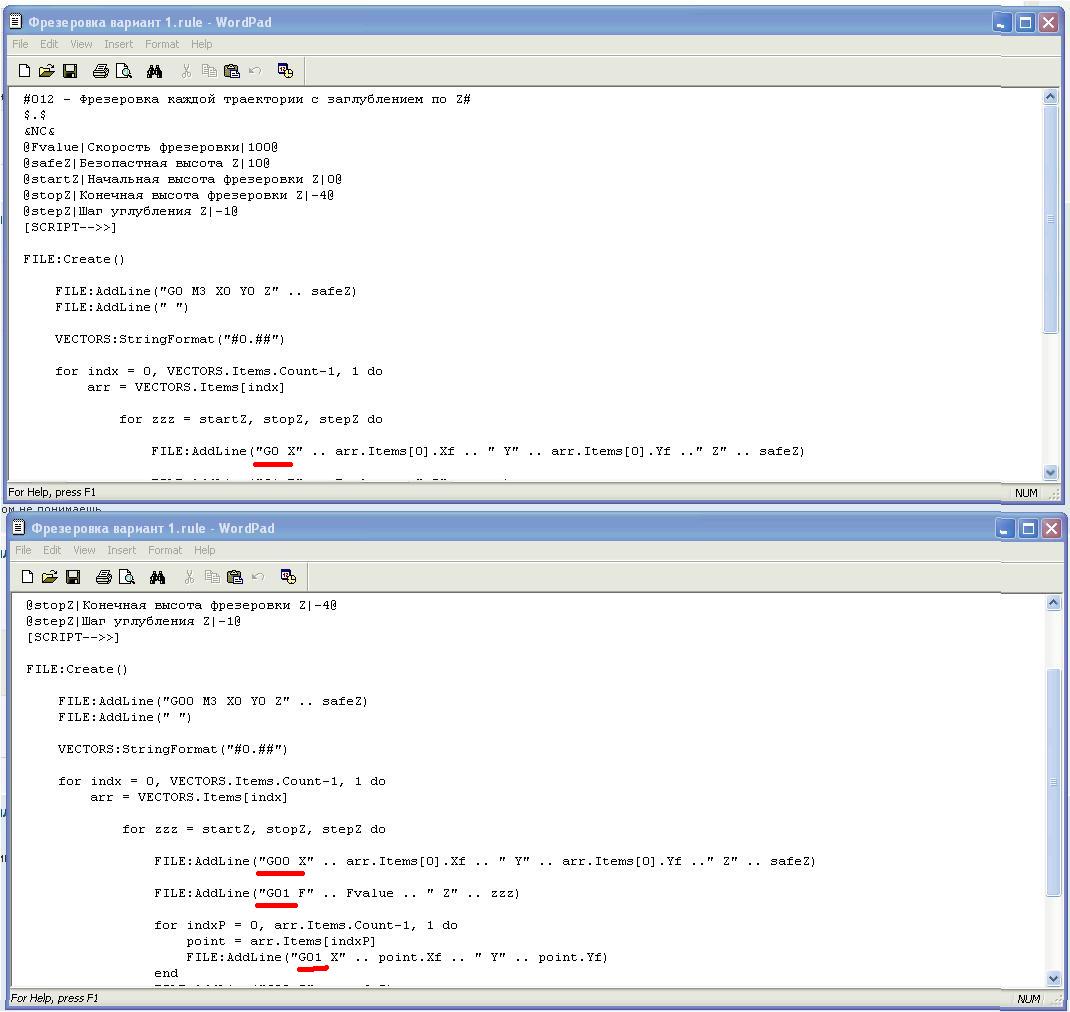This screenshot has height=1012, width=1070.
Task: Open View menu in bottom WordPad window
Action: (84, 550)
